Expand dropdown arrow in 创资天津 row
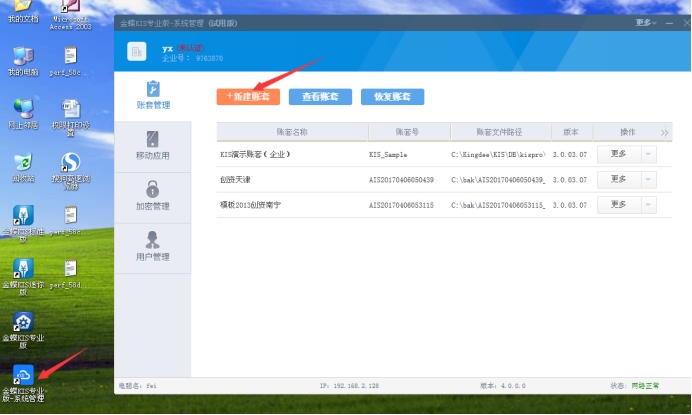This screenshot has height=415, width=692. point(648,179)
